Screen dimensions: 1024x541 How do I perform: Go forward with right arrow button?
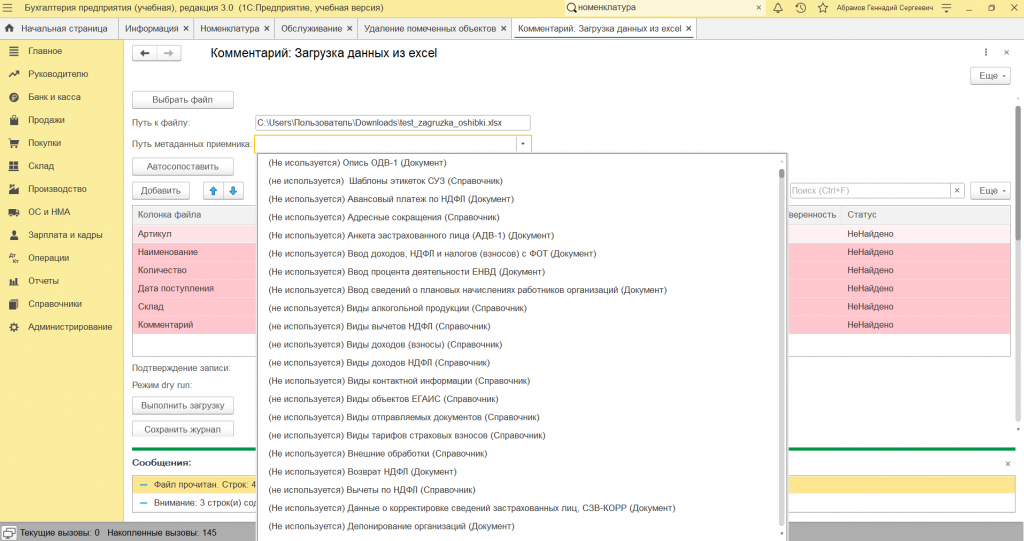point(168,53)
